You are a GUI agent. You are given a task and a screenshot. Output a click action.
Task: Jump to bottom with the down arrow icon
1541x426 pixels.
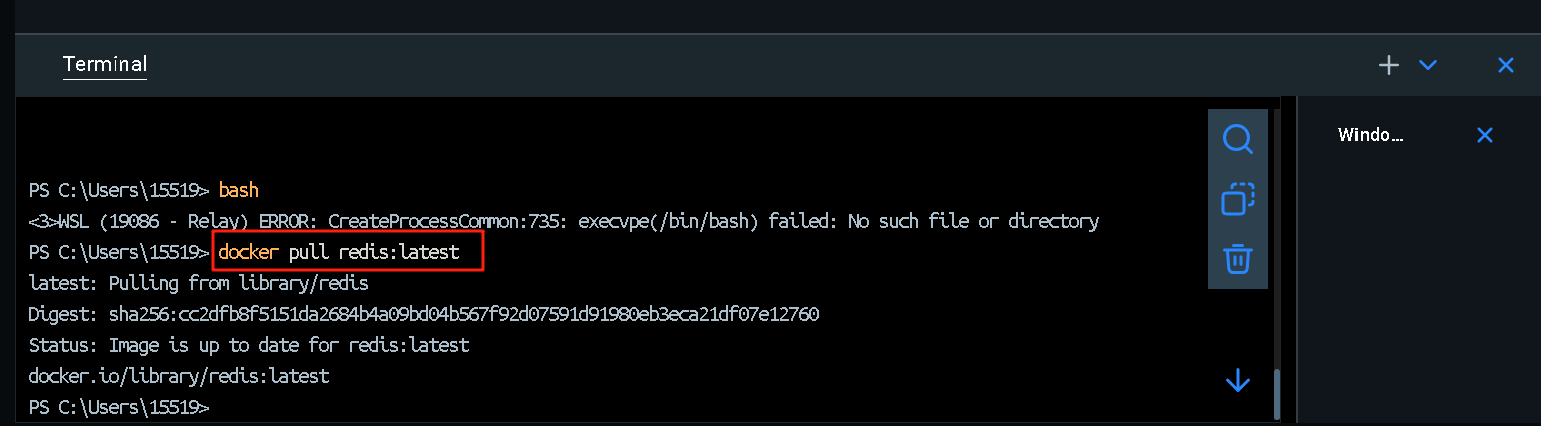(1238, 381)
